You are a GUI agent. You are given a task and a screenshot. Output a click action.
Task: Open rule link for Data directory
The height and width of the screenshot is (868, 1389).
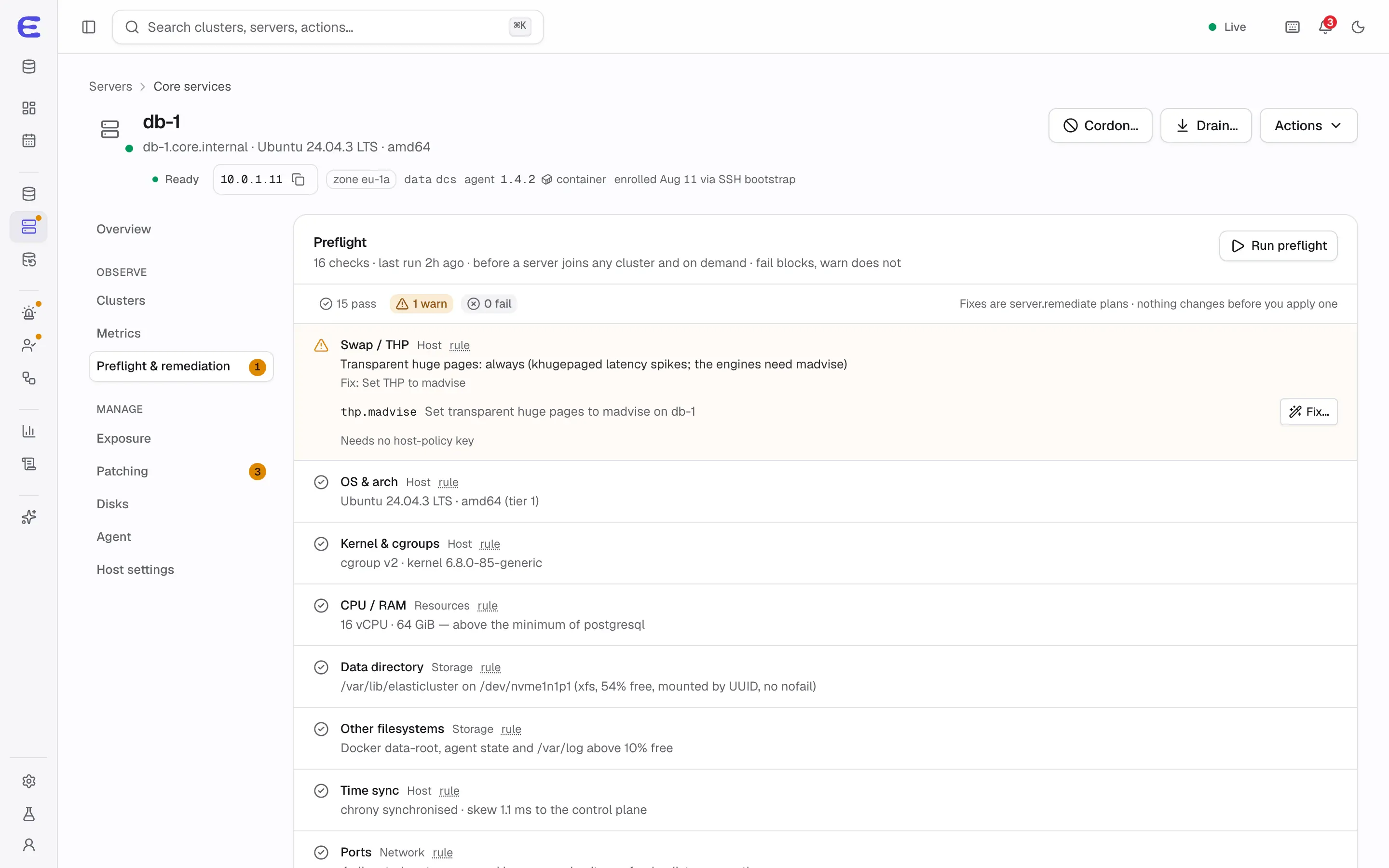click(490, 668)
